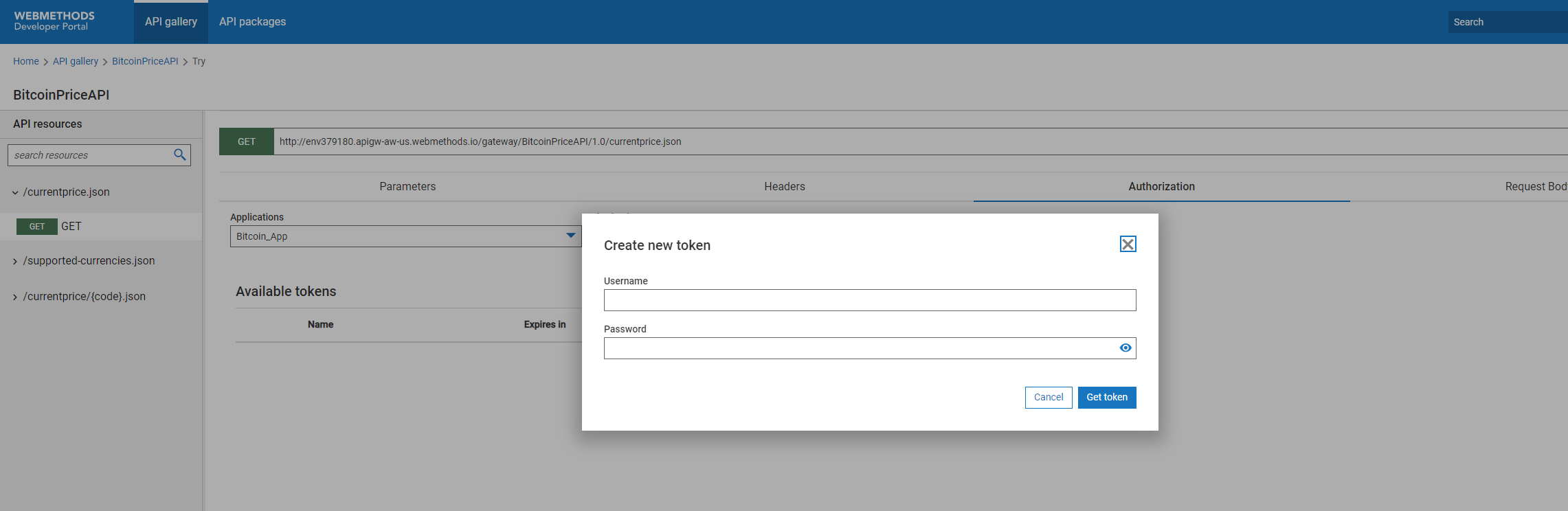
Task: Expand the /supported-currencies.json resource
Action: tap(15, 261)
